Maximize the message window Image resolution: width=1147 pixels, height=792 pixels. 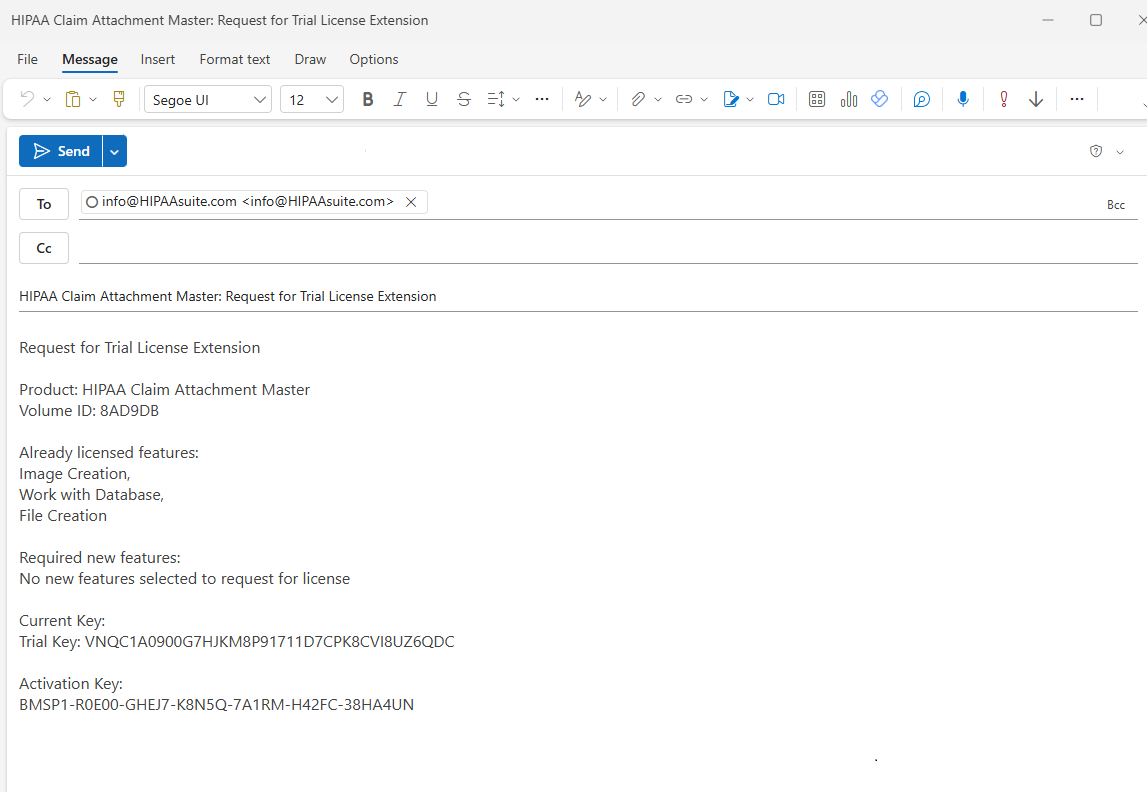click(1096, 20)
